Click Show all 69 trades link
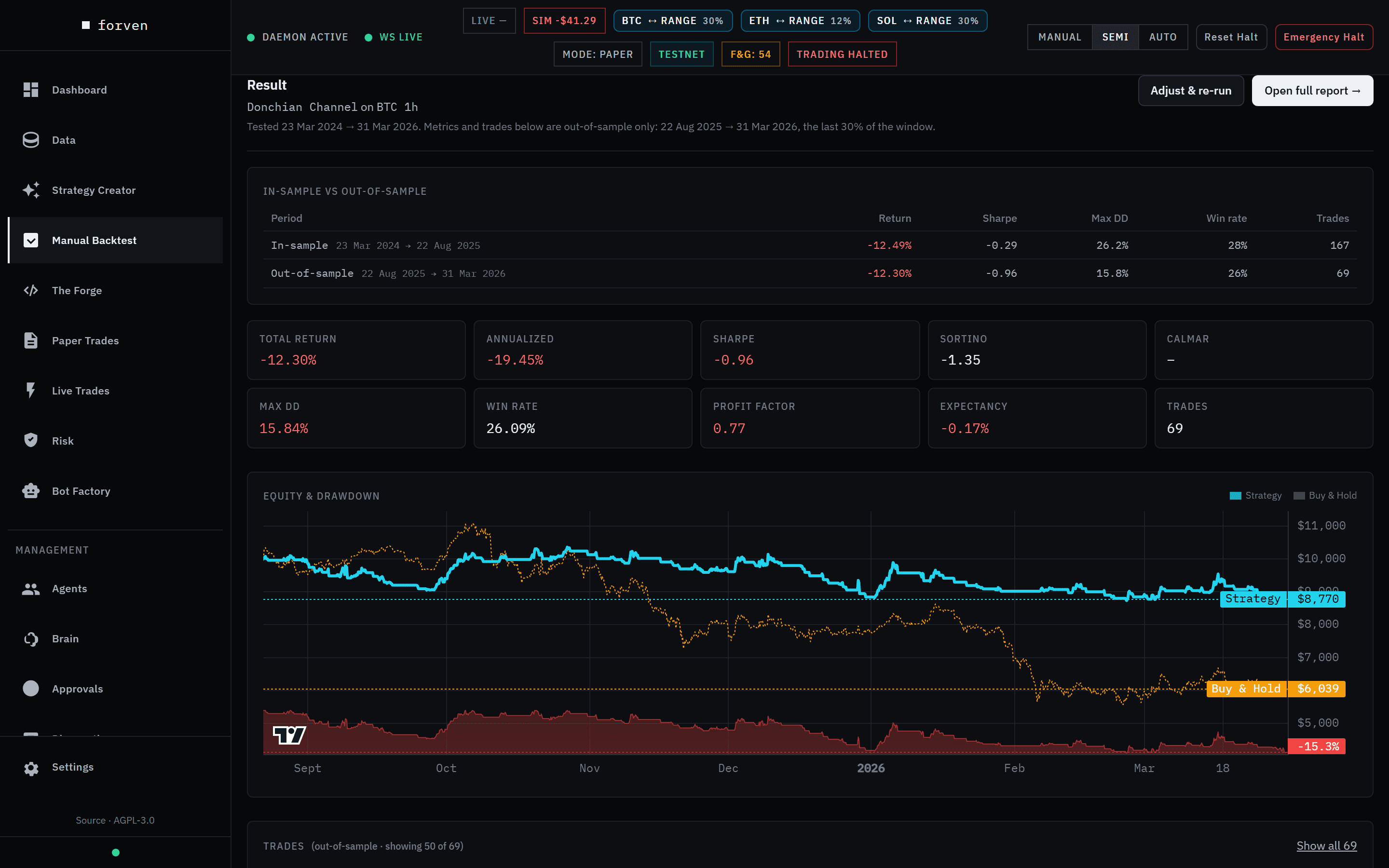The height and width of the screenshot is (868, 1389). click(1326, 846)
